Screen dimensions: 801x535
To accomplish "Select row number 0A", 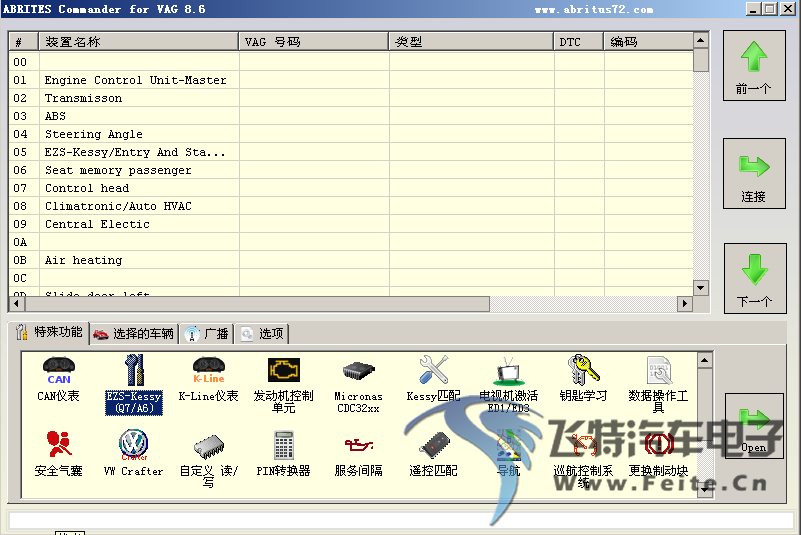I will pyautogui.click(x=351, y=242).
